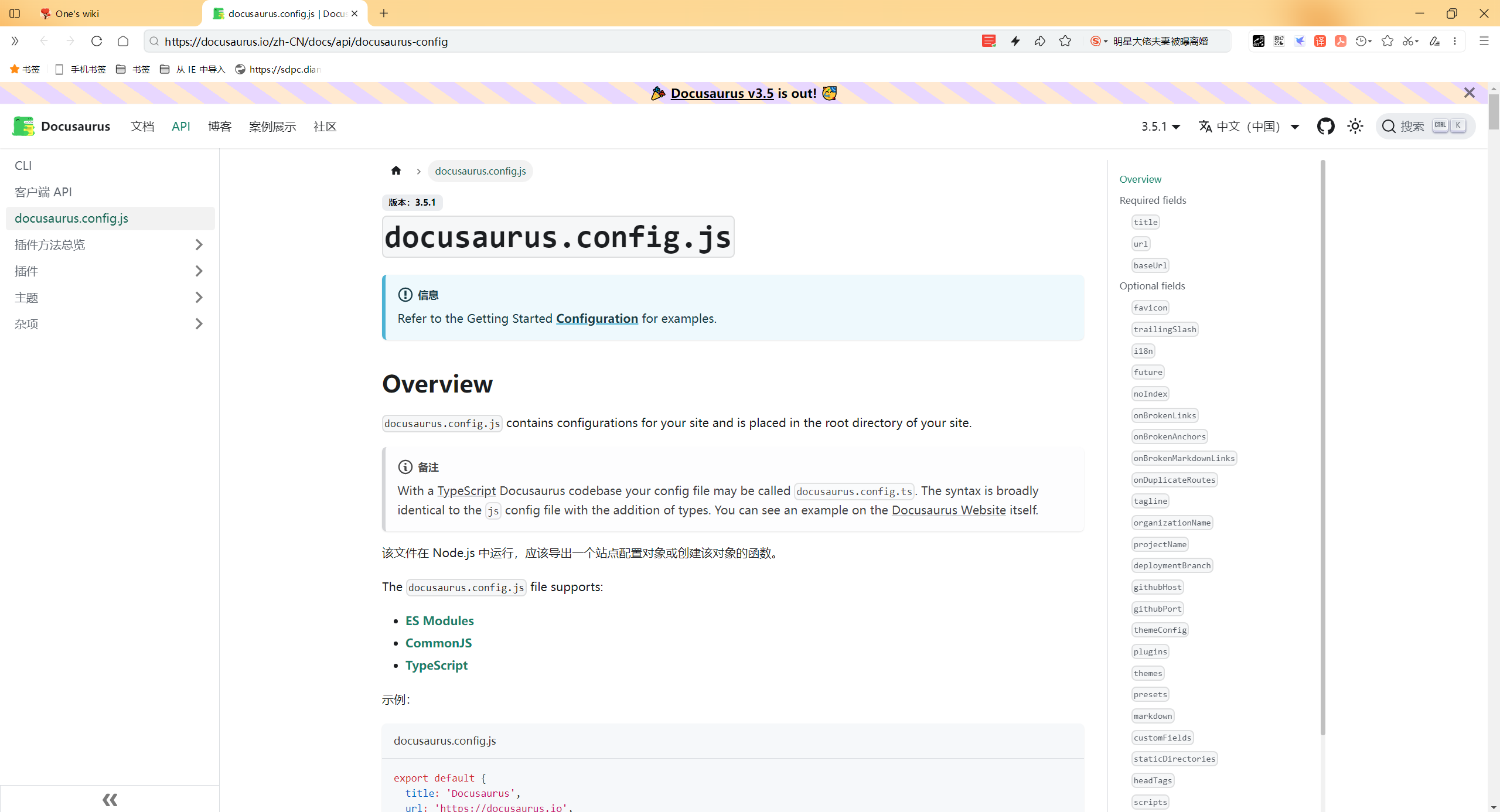
Task: Close the docusaurus.config.js browser tab
Action: point(354,13)
